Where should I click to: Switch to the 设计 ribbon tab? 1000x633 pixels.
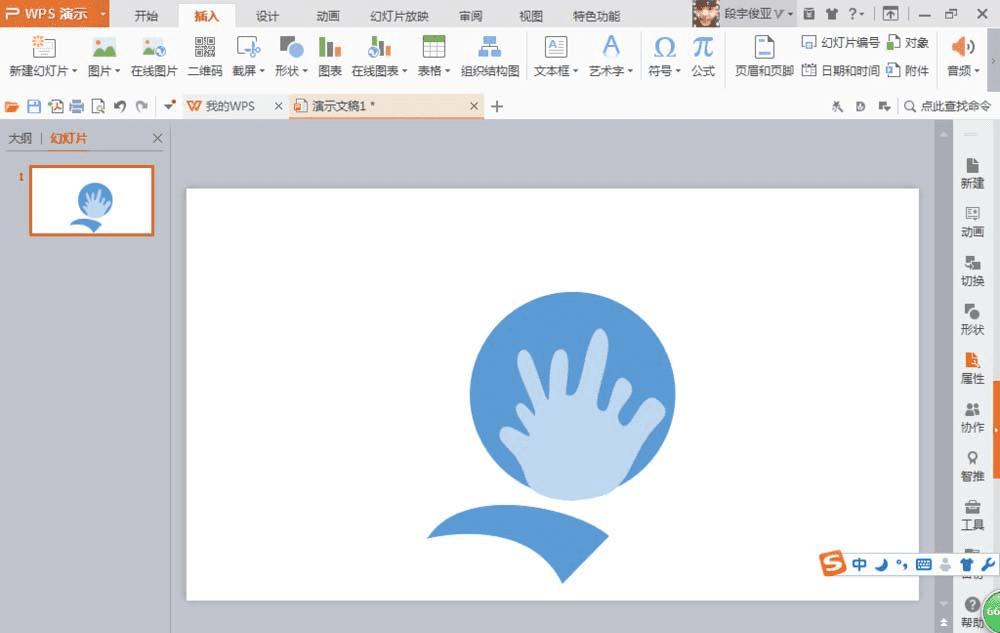click(x=267, y=16)
